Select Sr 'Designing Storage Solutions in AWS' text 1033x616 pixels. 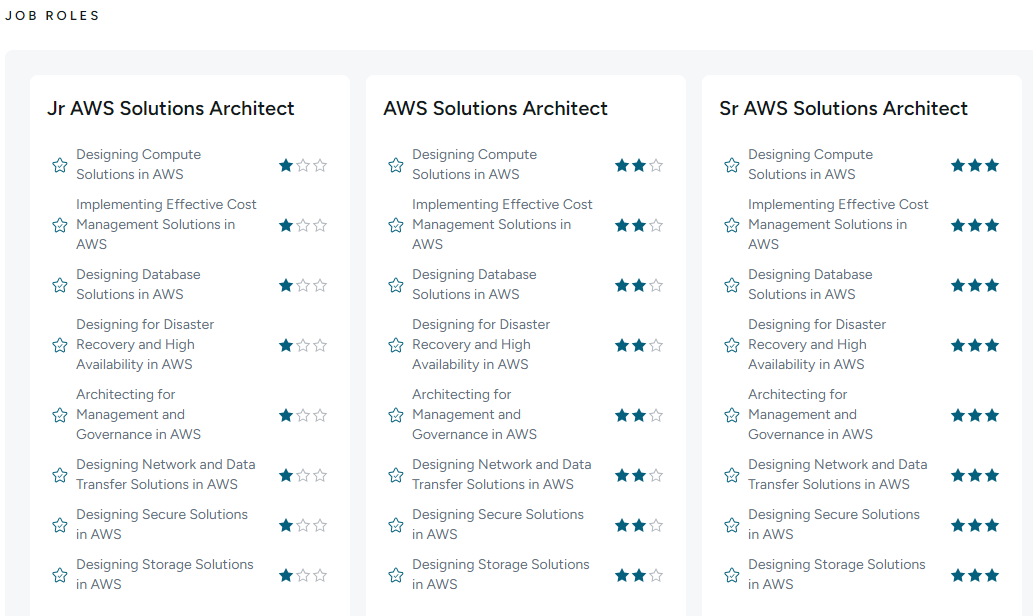pos(837,574)
